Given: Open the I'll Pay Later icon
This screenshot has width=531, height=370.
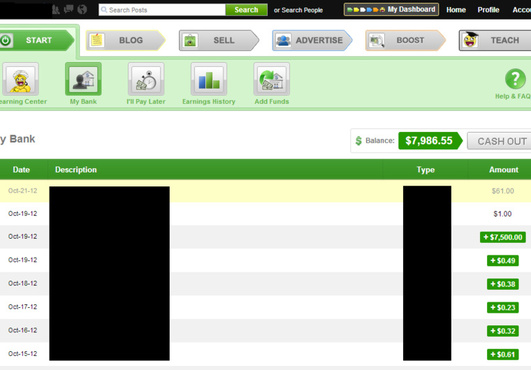Looking at the screenshot, I should pos(146,79).
